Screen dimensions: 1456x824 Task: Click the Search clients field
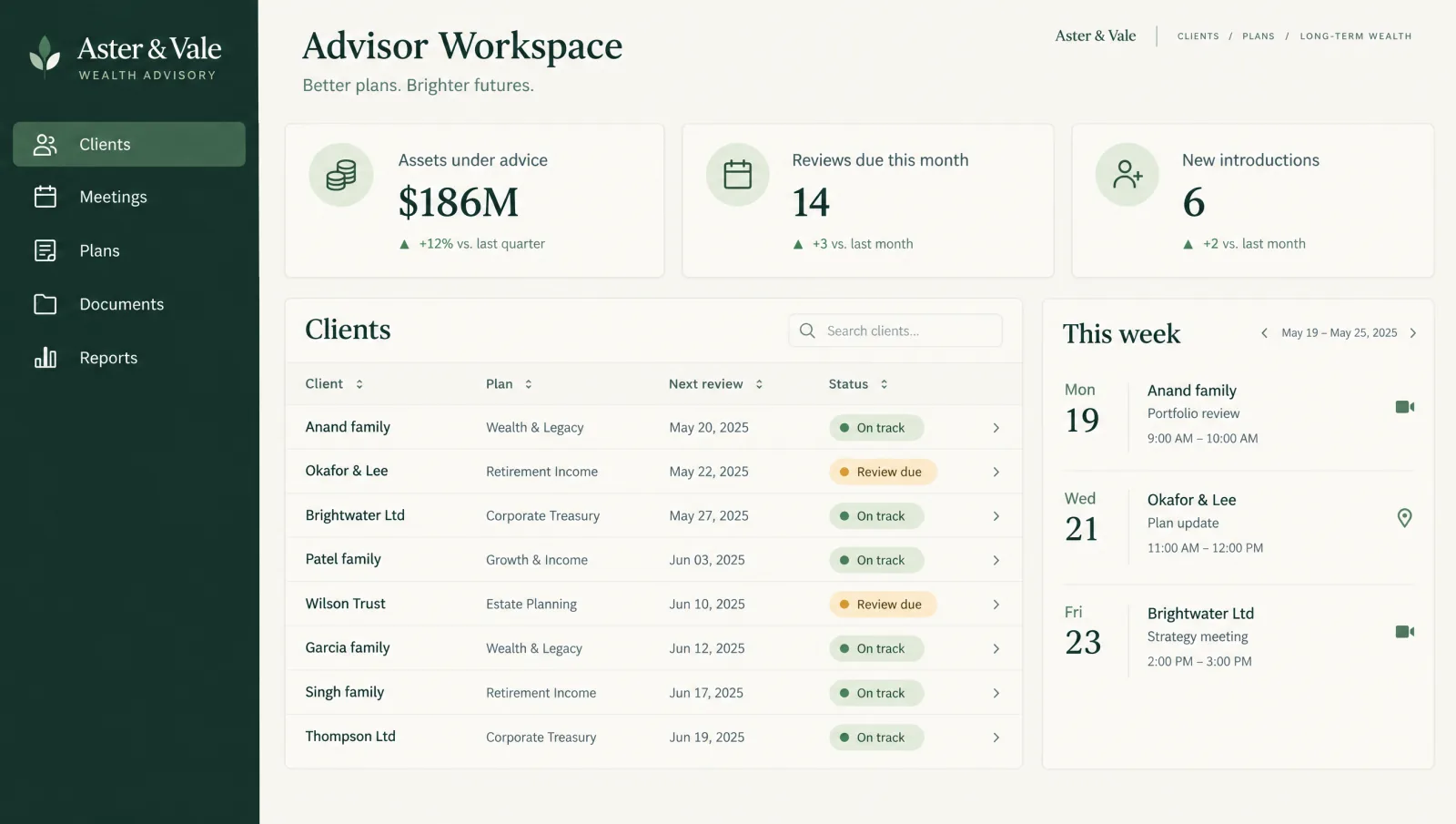point(895,331)
